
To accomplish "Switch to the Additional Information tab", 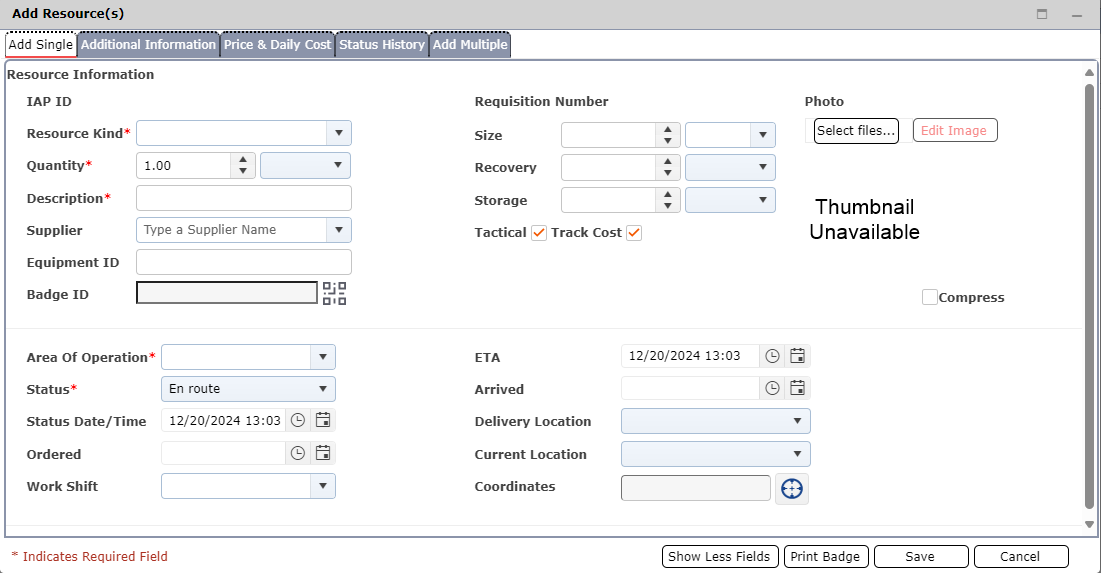I will 148,44.
